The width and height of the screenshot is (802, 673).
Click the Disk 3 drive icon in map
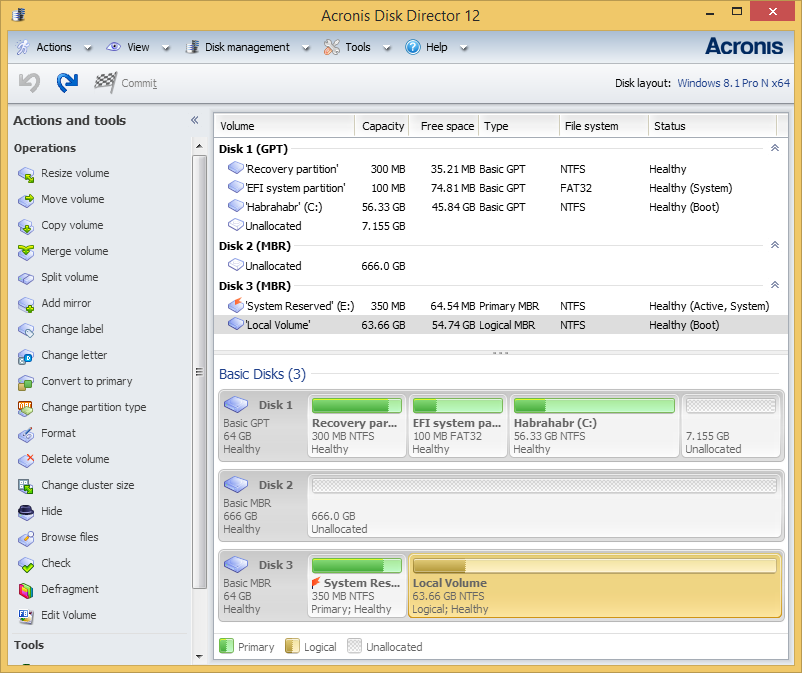[x=236, y=565]
